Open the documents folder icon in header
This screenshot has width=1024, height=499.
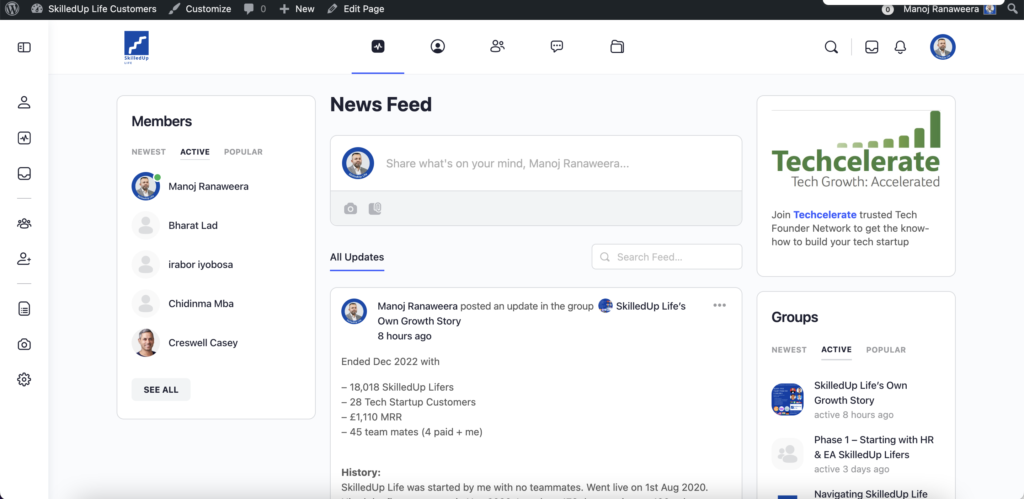pyautogui.click(x=617, y=46)
